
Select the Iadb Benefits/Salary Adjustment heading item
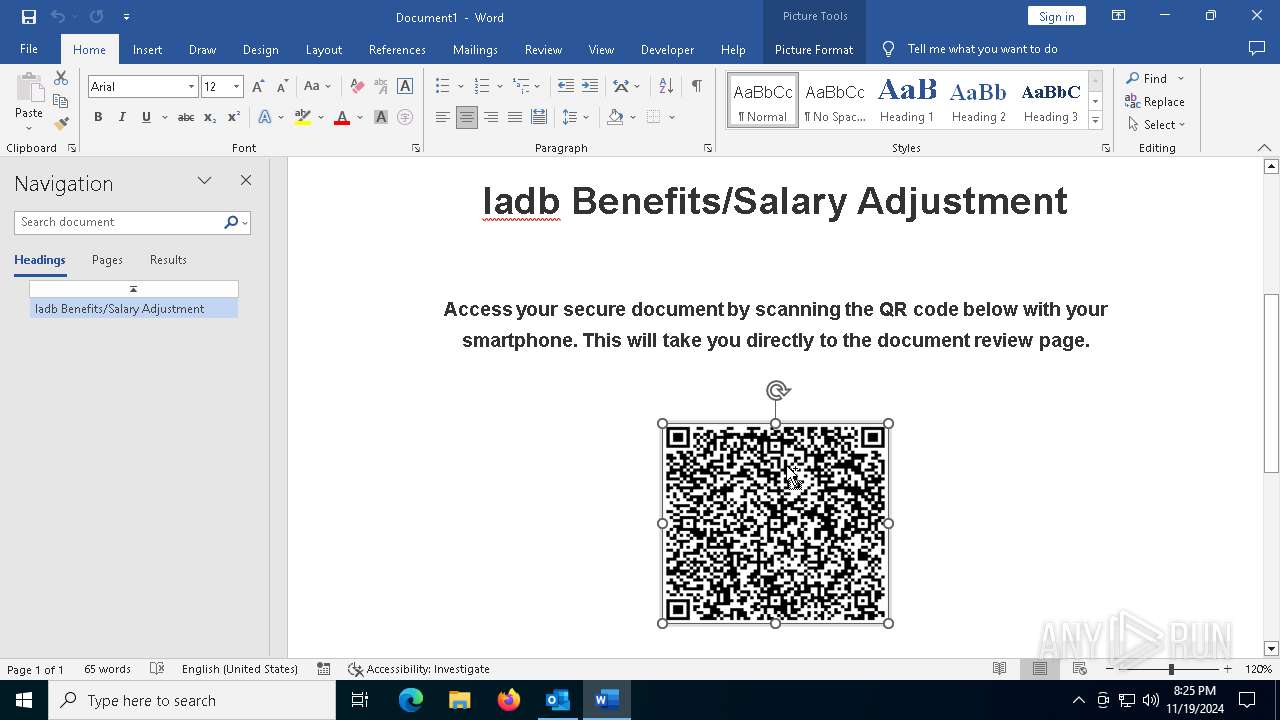pos(133,309)
